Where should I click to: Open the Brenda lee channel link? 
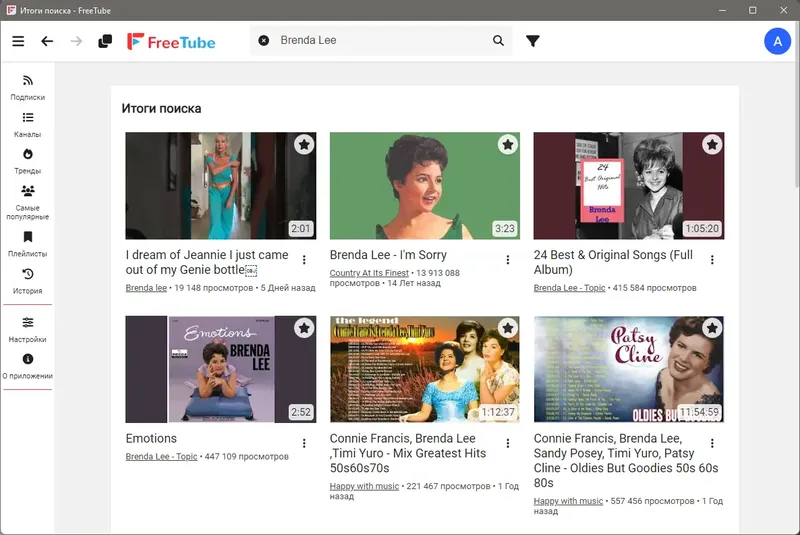146,288
